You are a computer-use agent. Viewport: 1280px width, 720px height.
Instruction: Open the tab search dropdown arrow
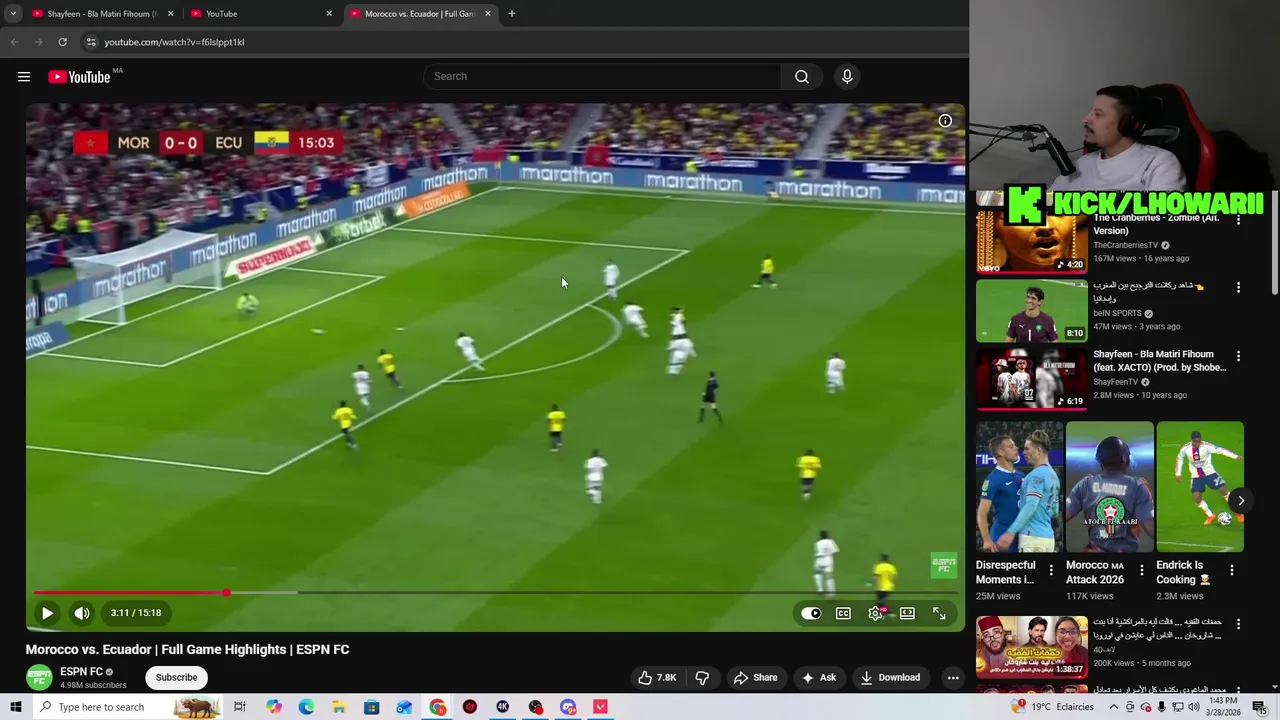13,14
